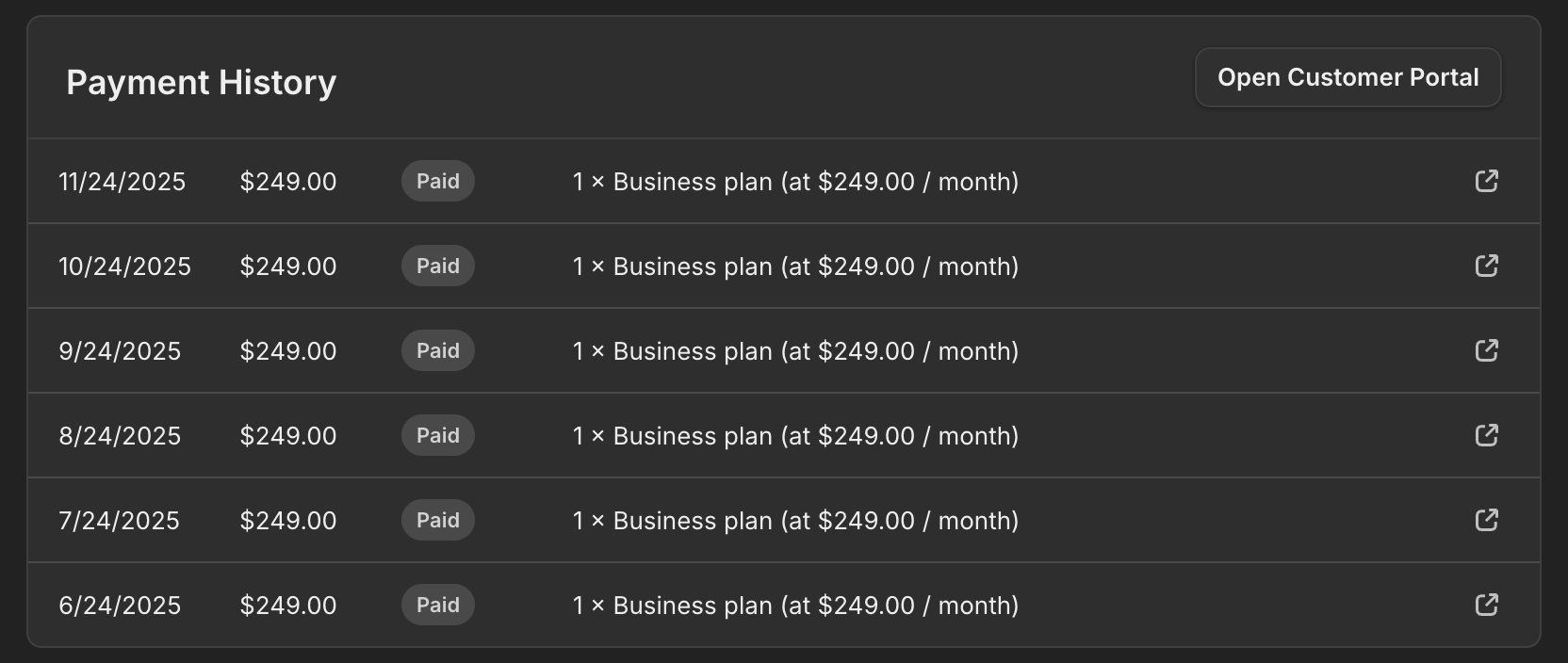Select the 11/24/2025 date cell
Screen dimensions: 1568x663
tap(122, 182)
